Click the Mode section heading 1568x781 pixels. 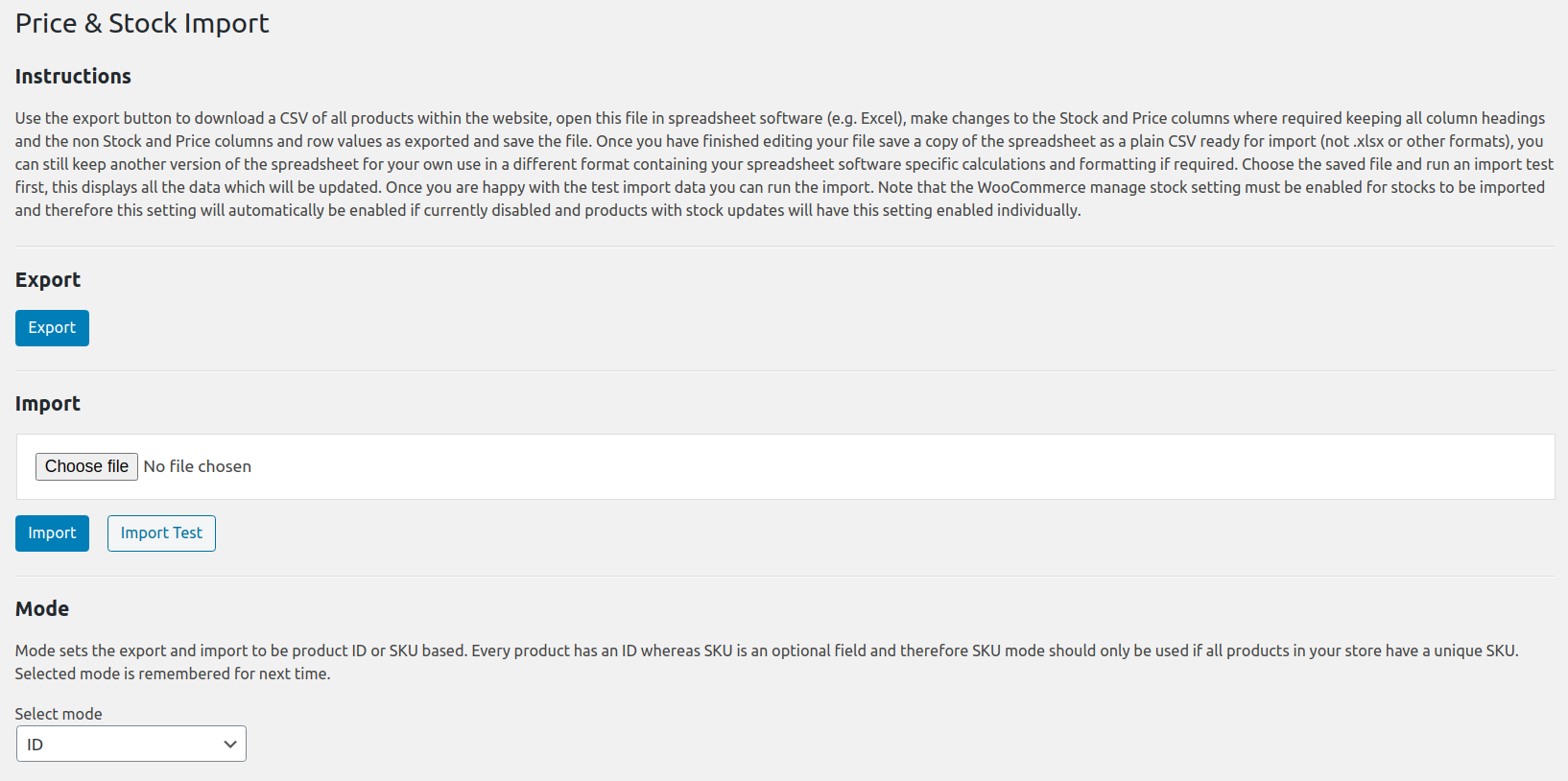coord(42,609)
